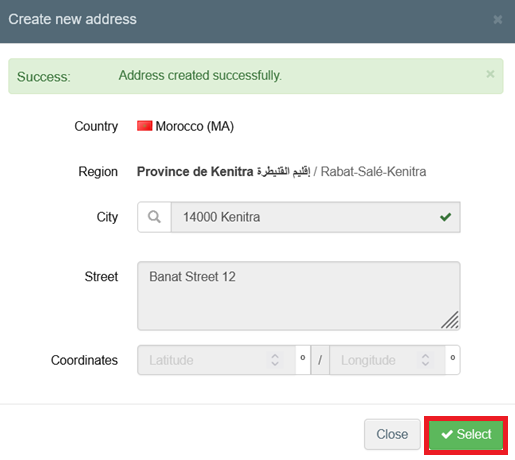Confirm with the green Select button

(x=466, y=435)
